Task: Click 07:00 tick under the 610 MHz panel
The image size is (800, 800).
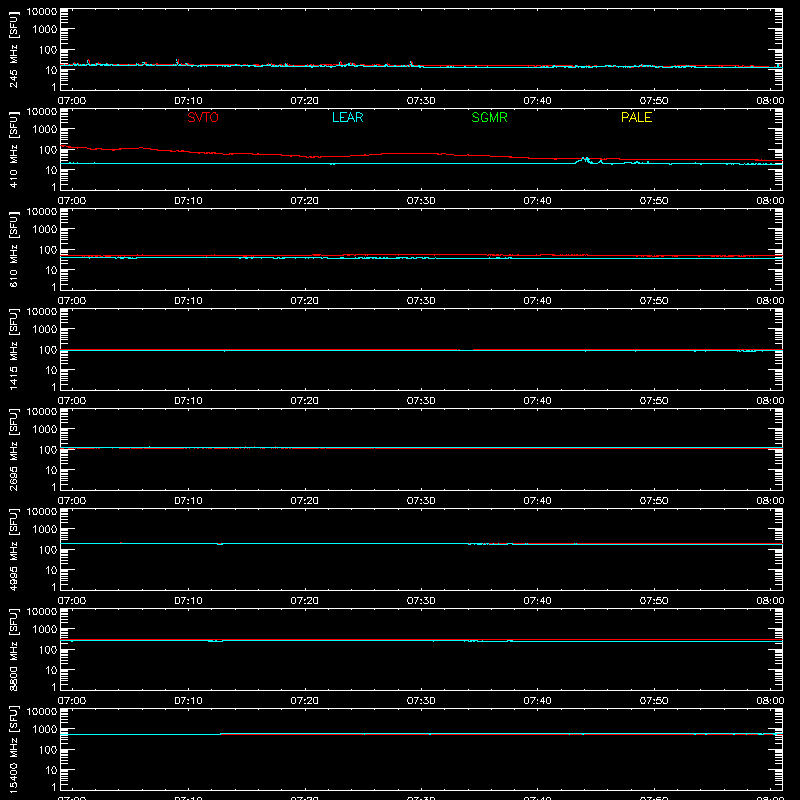Action: tap(72, 301)
